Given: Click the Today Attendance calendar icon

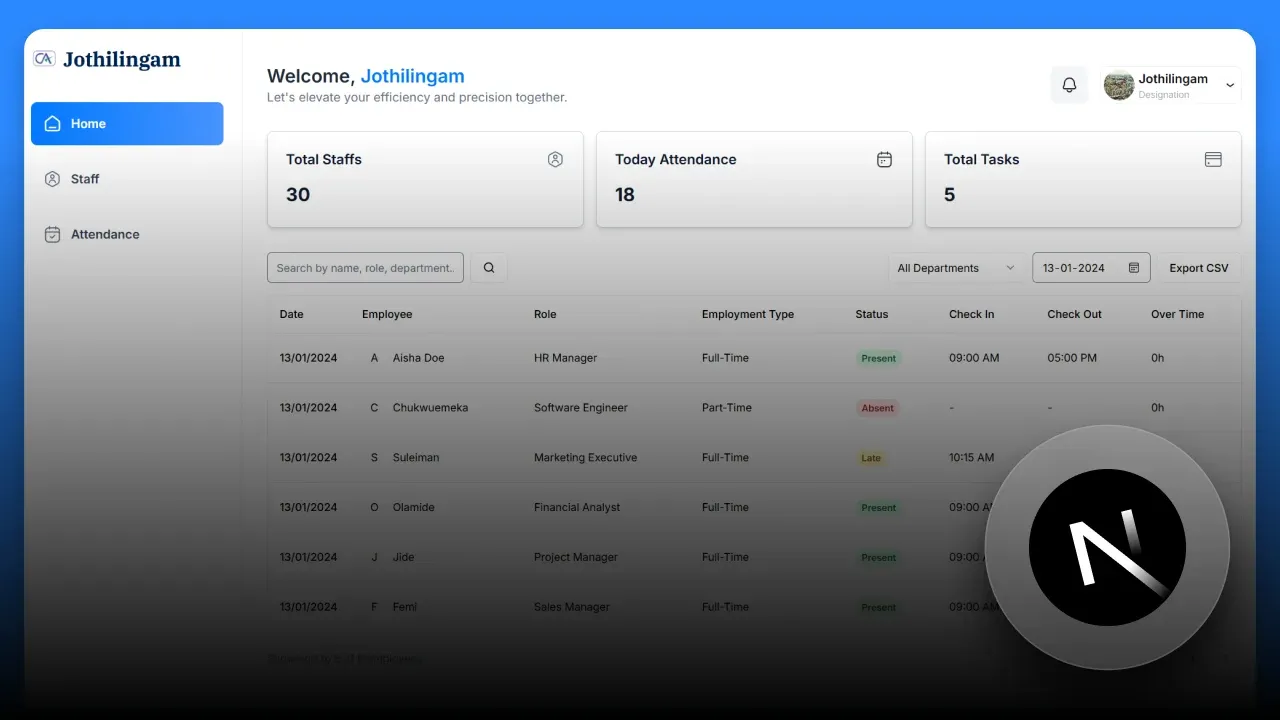Looking at the screenshot, I should point(884,159).
